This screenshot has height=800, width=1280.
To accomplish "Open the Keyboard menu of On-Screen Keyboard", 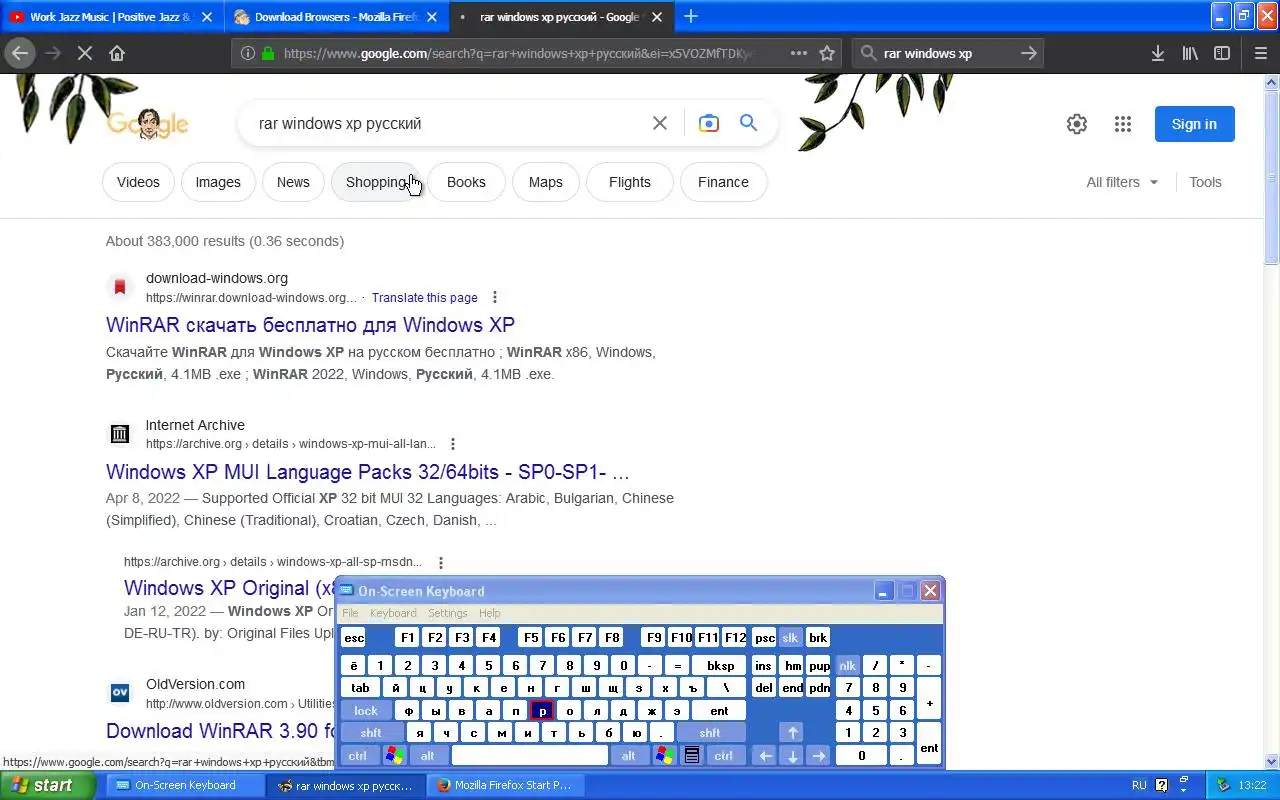I will click(393, 613).
